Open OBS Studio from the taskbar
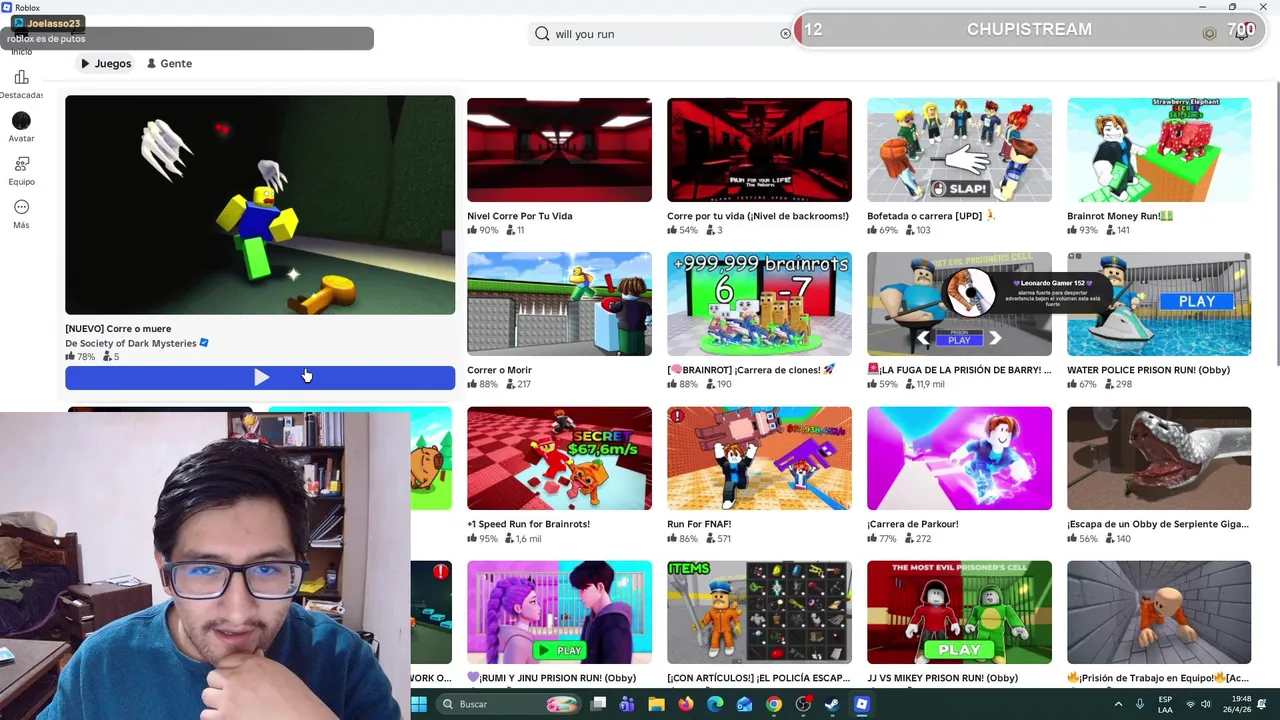 [803, 704]
